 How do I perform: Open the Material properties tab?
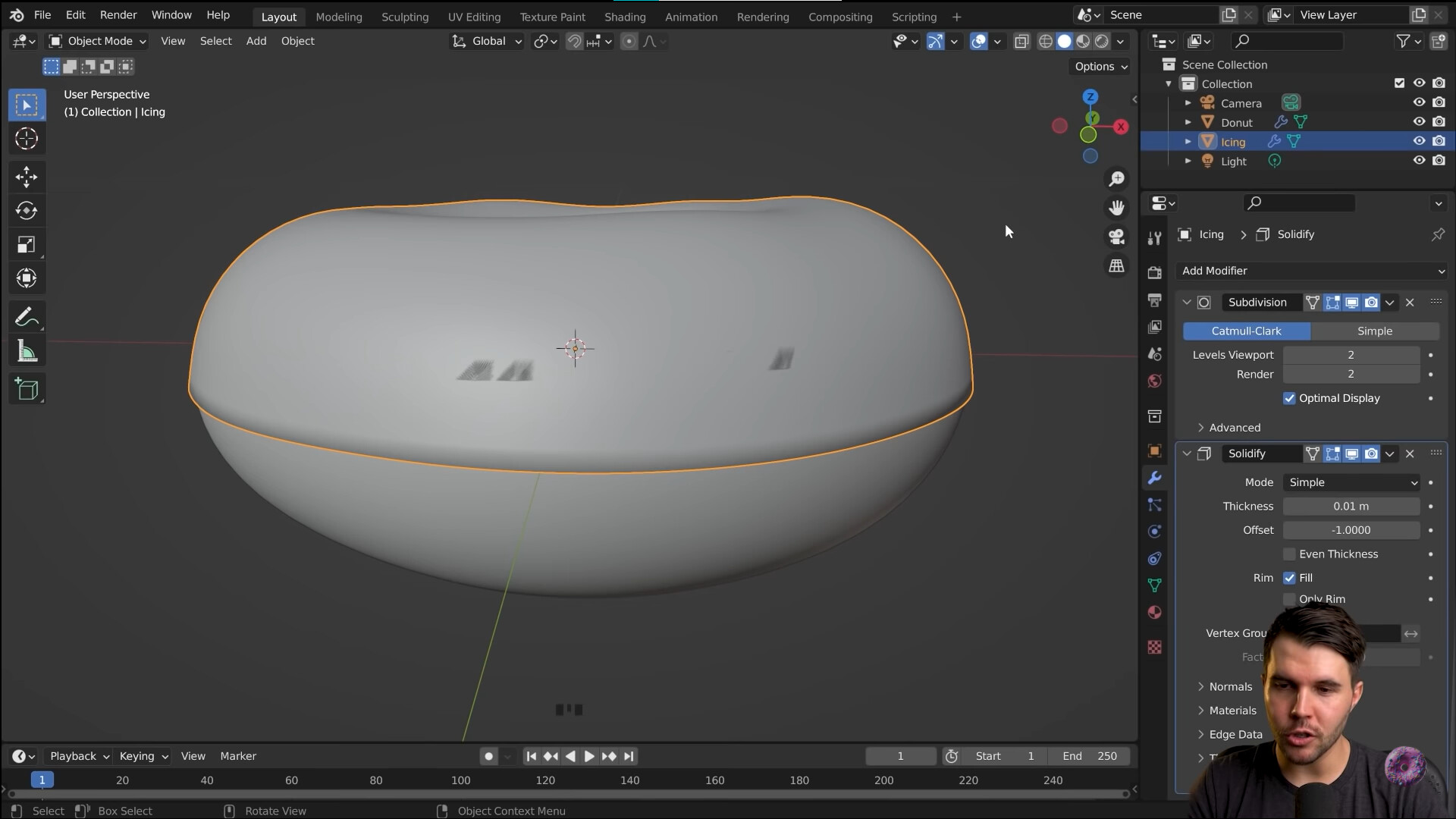[x=1154, y=612]
